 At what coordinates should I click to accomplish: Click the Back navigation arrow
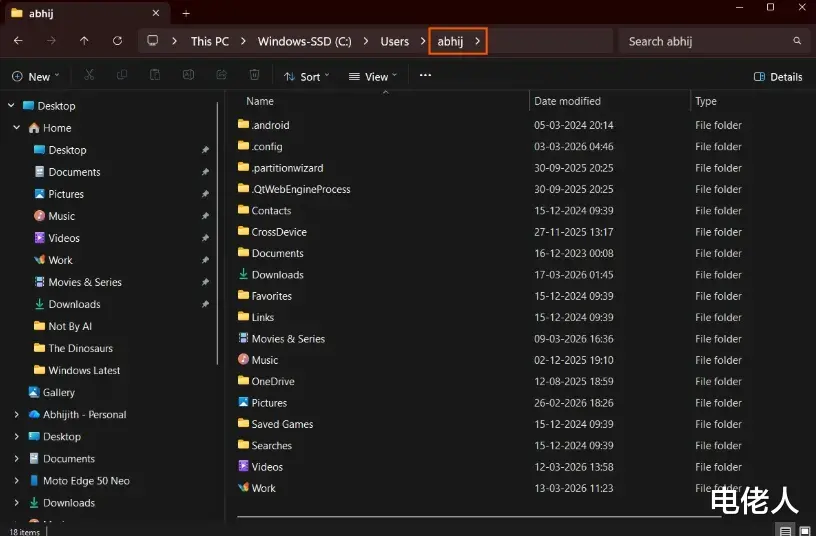click(18, 41)
